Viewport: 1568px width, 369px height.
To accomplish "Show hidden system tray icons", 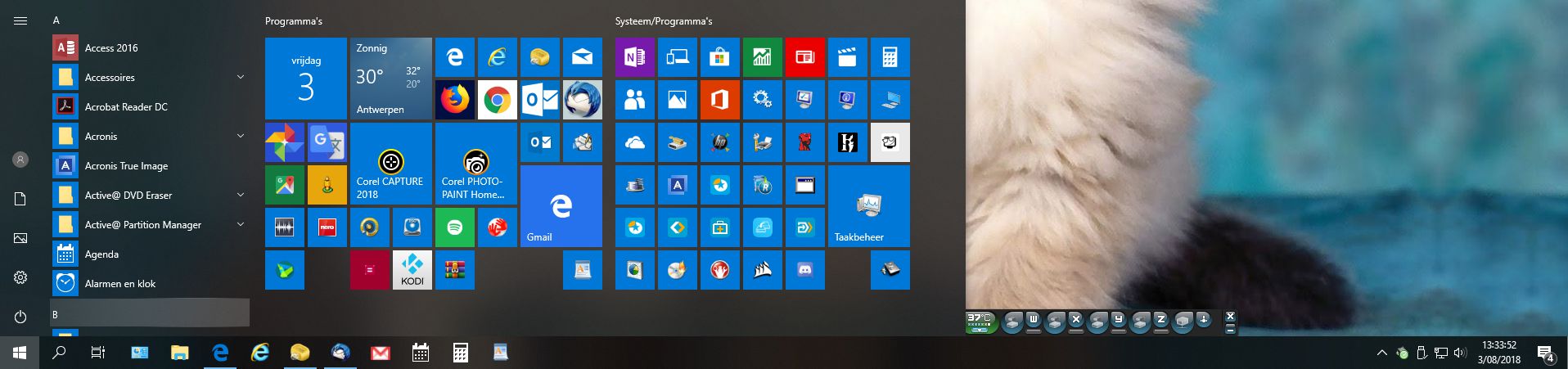I will [1382, 353].
